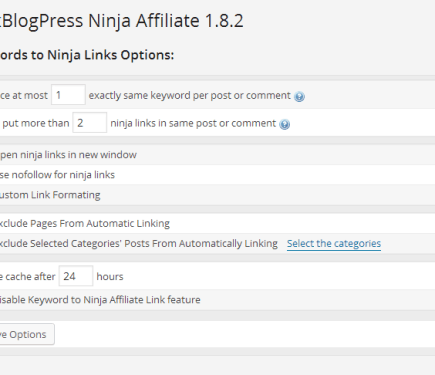Open help icon beside exactly same keyword

(x=299, y=96)
